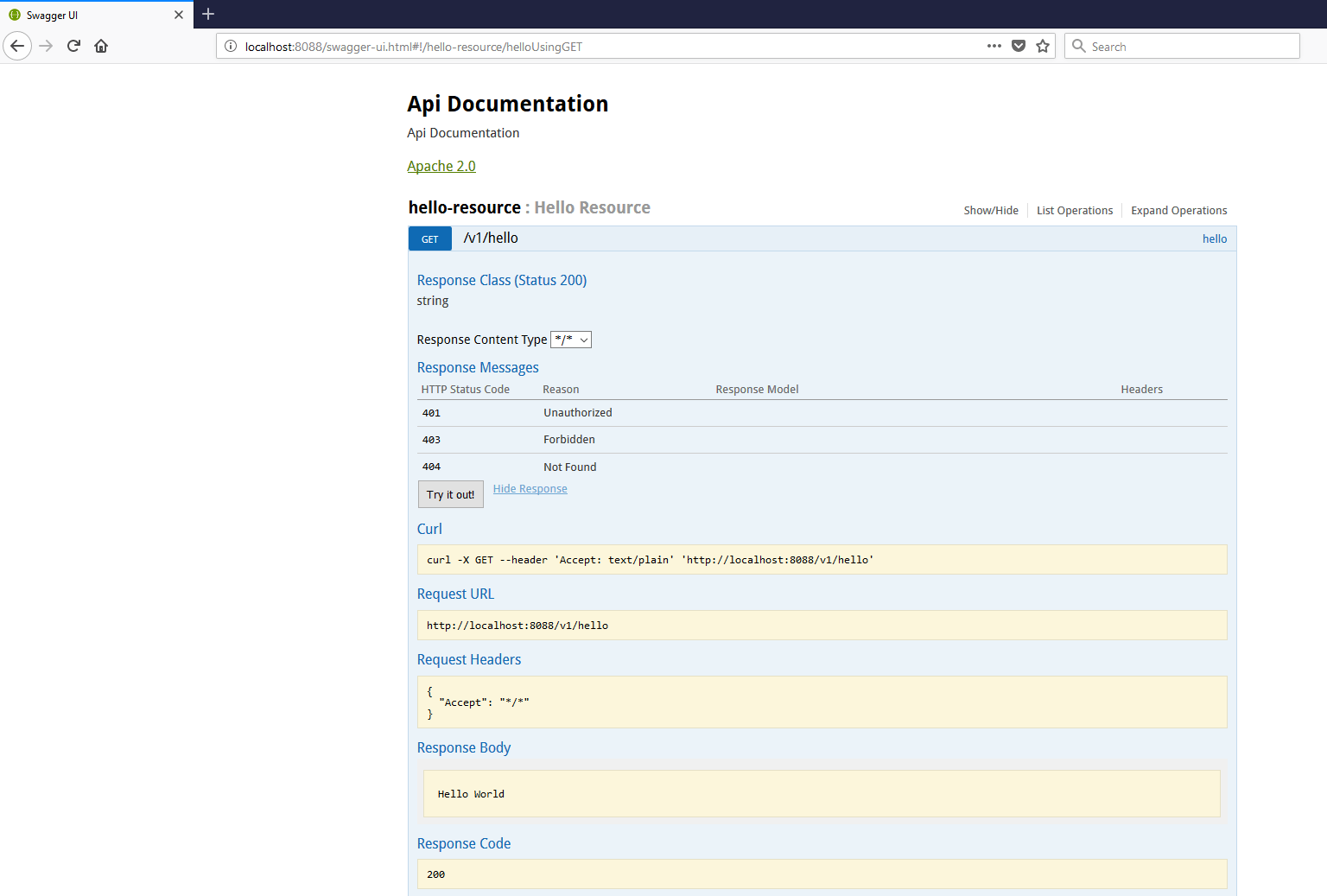Click the back navigation arrow
Screen dimensions: 1327x896
(x=17, y=46)
